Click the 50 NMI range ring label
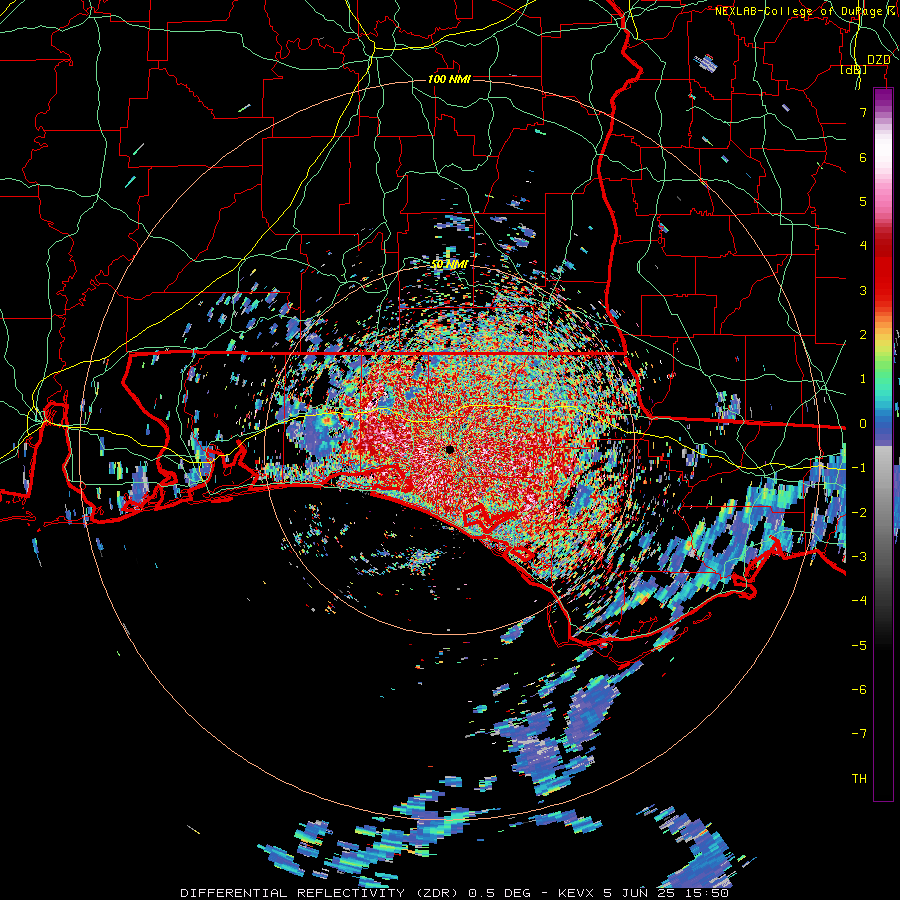This screenshot has width=900, height=900. (x=449, y=264)
